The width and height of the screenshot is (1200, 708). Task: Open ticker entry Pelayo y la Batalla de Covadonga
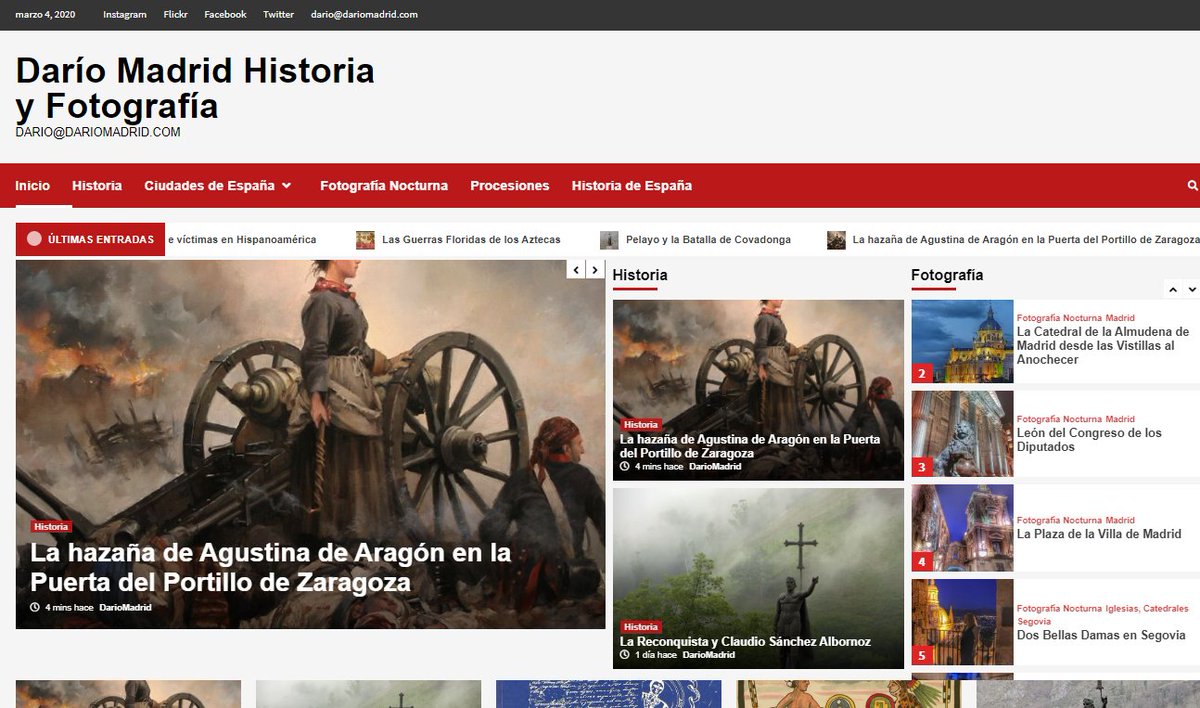click(x=708, y=240)
